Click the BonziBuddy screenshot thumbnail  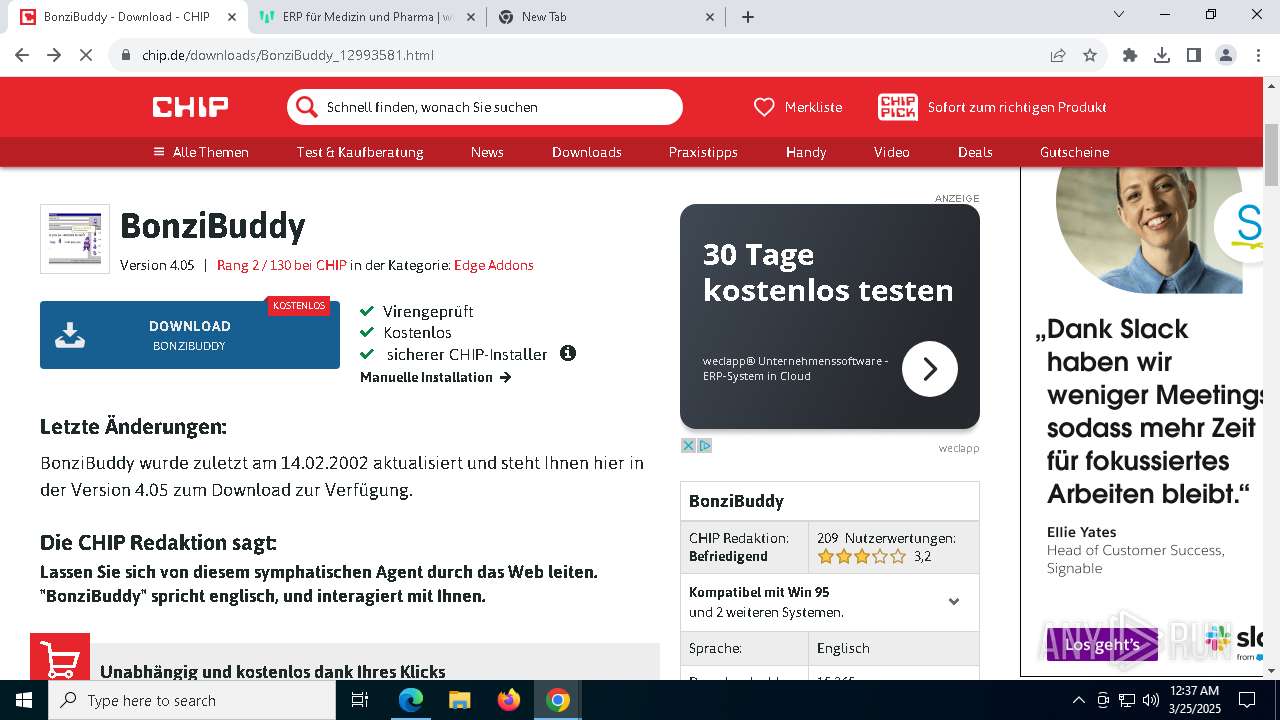tap(75, 239)
